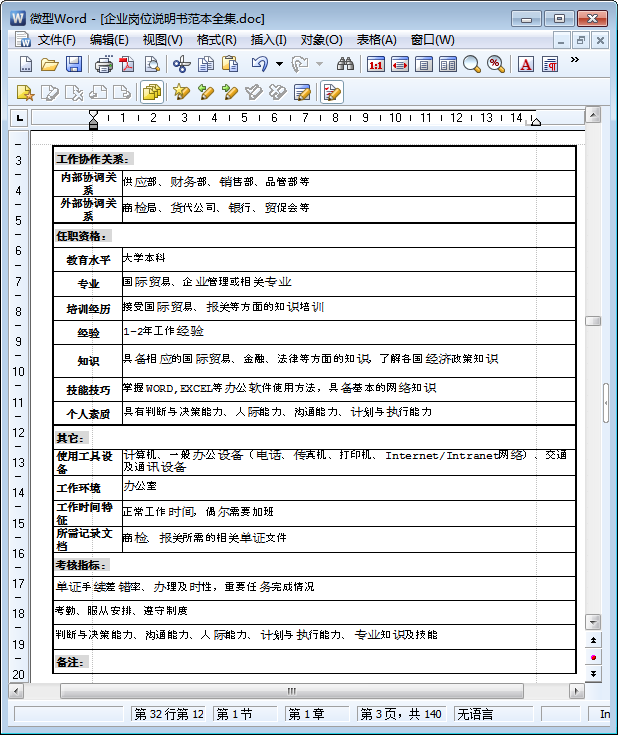The height and width of the screenshot is (735, 618).
Task: Switch to single page view icon
Action: tap(424, 64)
